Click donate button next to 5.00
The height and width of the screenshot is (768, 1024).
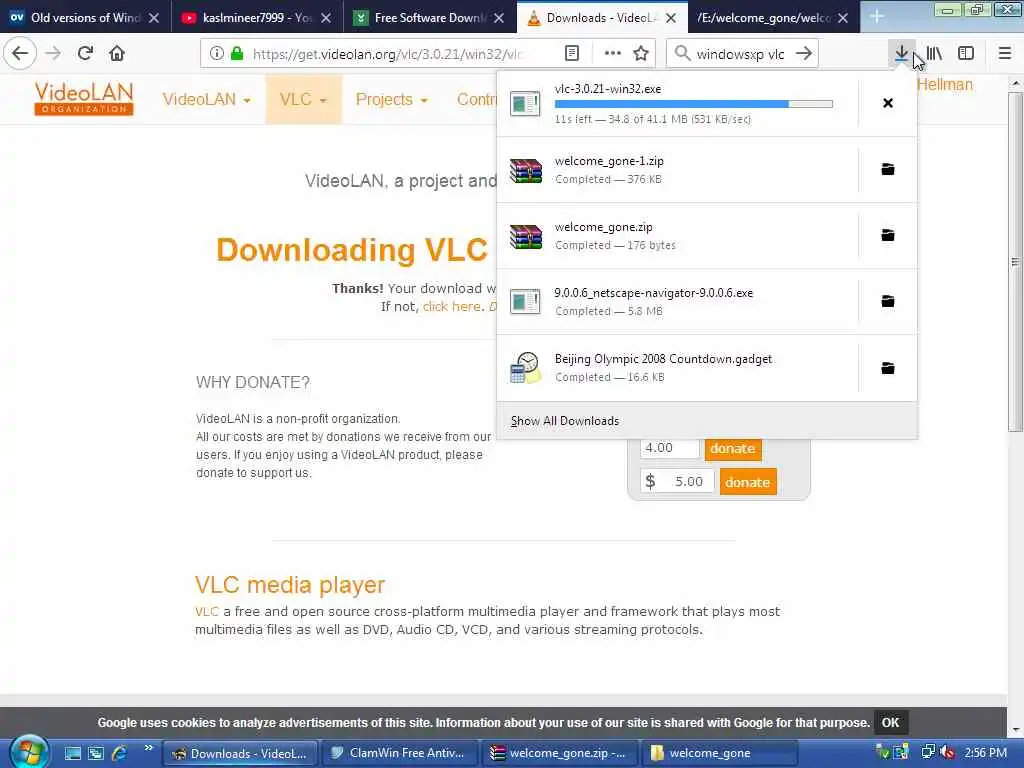point(748,482)
